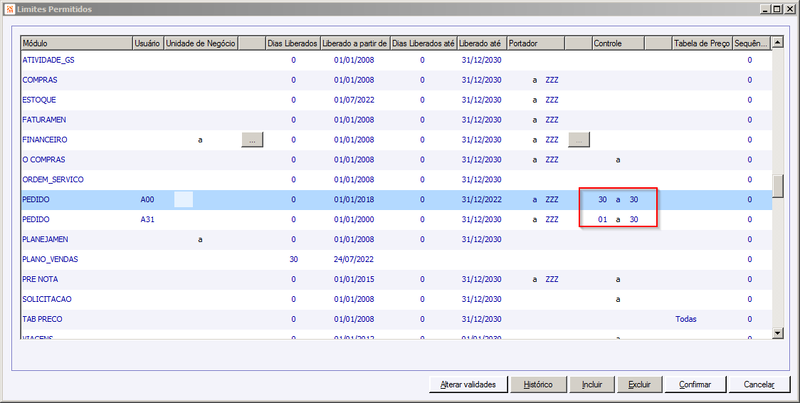This screenshot has height=403, width=800.
Task: Open ellipsis lookup button beside FINANCEIRO Portador
Action: click(x=579, y=140)
